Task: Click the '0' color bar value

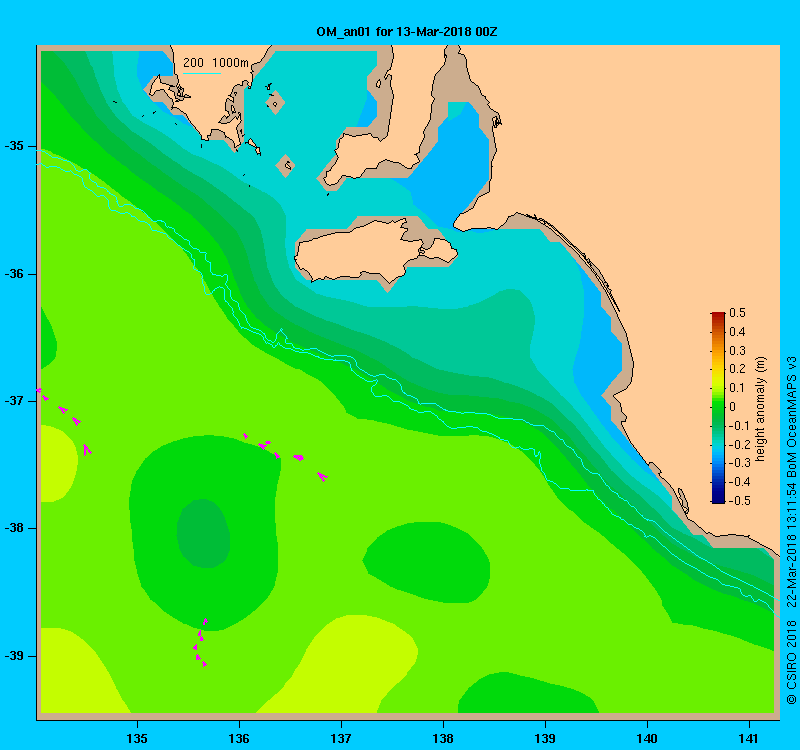Action: [x=733, y=407]
